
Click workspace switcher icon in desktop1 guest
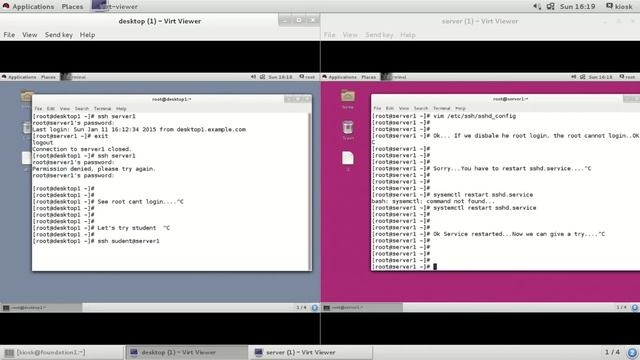pos(314,307)
